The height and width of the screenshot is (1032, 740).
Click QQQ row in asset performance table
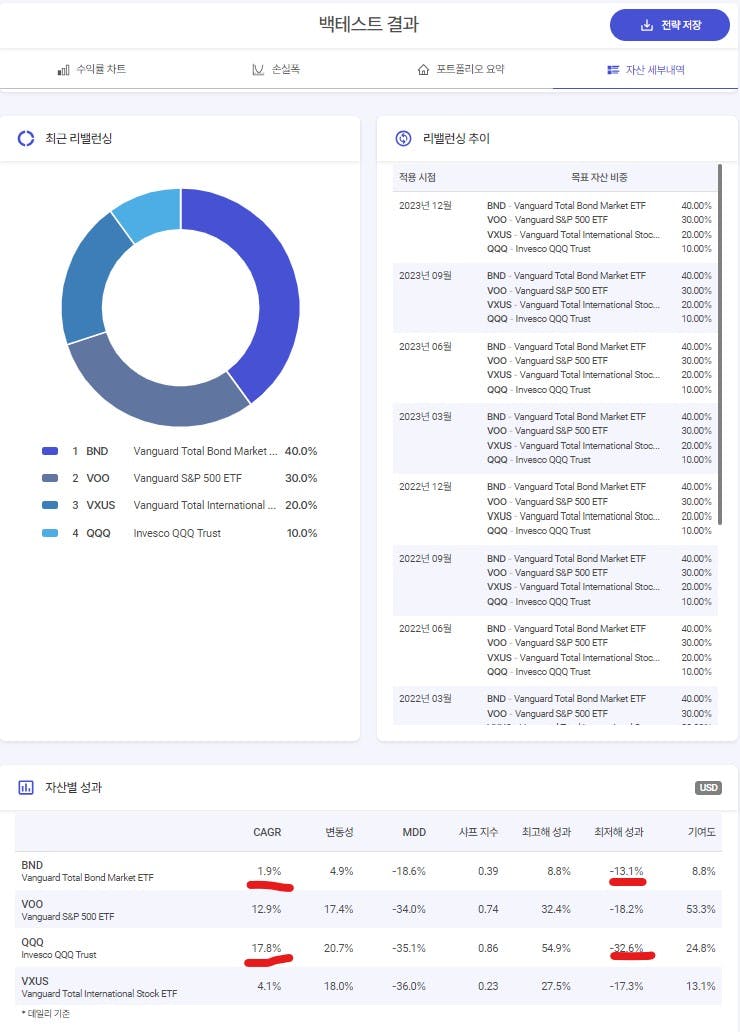[368, 948]
